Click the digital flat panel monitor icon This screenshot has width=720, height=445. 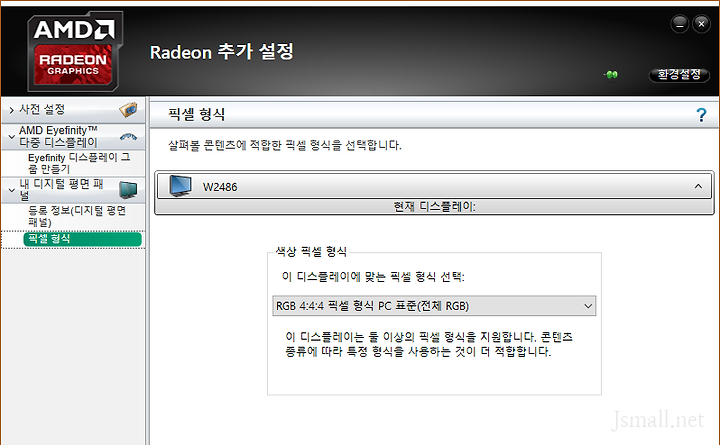point(128,190)
